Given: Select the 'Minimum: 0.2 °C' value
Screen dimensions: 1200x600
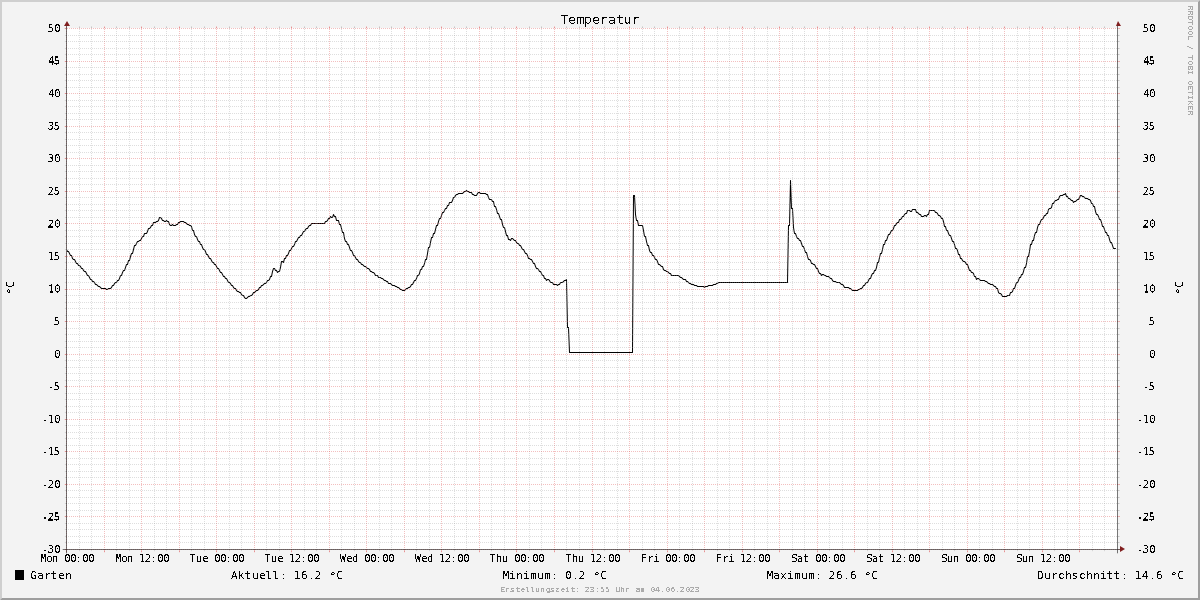Looking at the screenshot, I should [555, 575].
